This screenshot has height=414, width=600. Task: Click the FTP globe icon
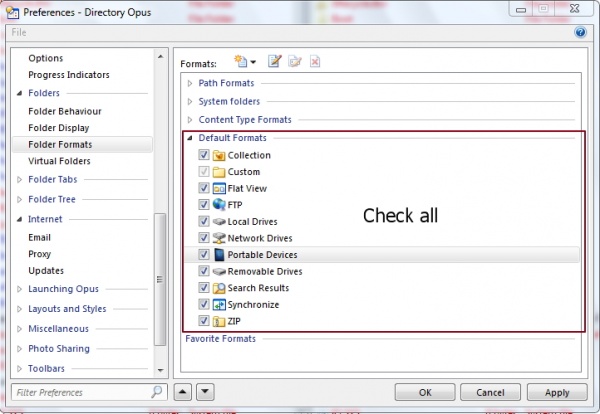pyautogui.click(x=219, y=205)
